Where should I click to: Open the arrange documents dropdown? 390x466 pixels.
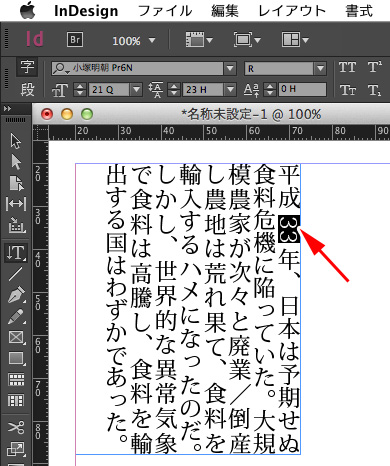pos(295,40)
